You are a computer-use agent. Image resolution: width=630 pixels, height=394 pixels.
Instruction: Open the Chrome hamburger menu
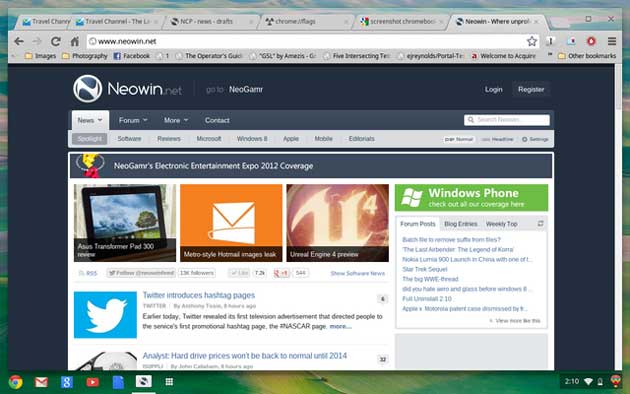coord(612,41)
